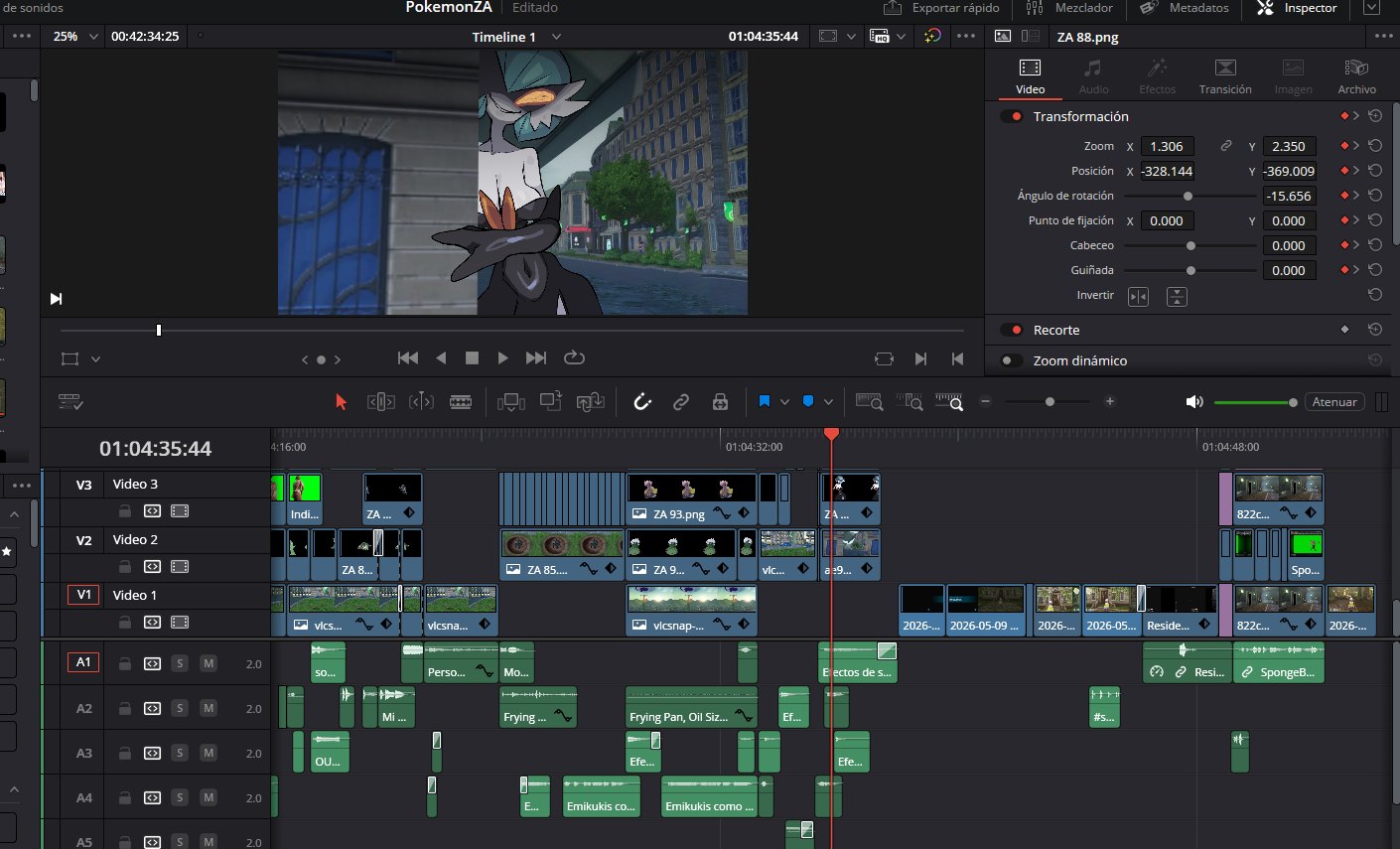Viewport: 1400px width, 849px height.
Task: Open the Metadatos panel
Action: (x=1185, y=8)
